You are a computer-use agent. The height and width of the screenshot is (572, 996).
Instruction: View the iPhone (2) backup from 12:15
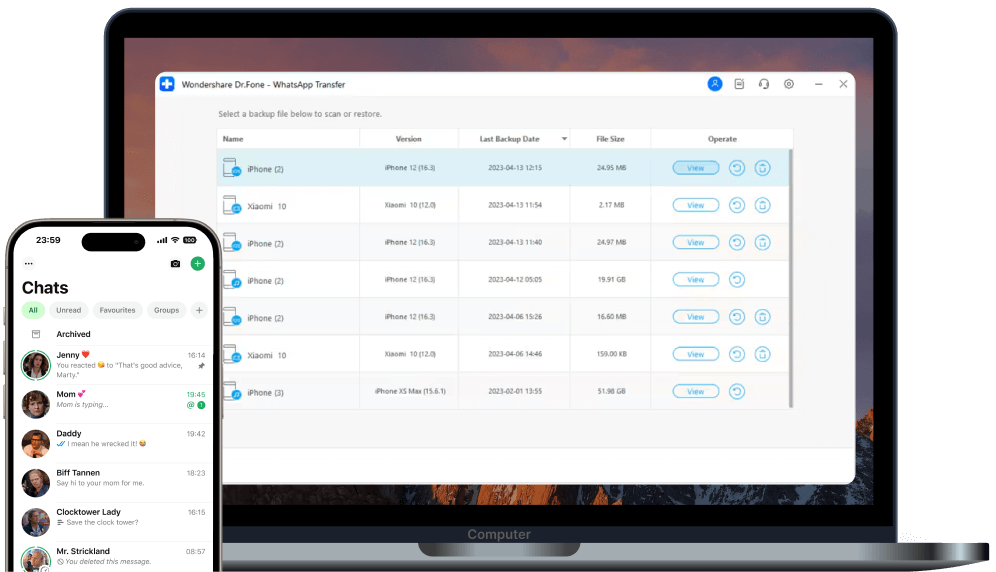[x=696, y=168]
